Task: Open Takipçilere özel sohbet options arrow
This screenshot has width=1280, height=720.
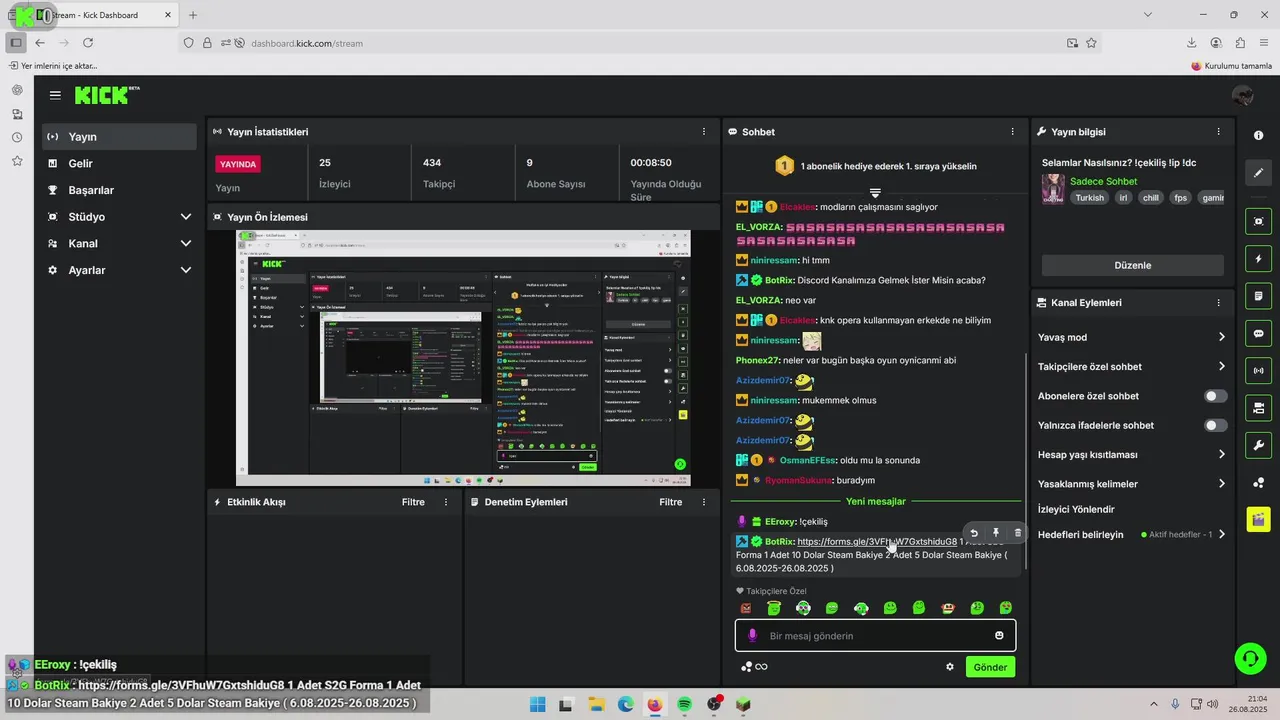Action: [x=1221, y=366]
